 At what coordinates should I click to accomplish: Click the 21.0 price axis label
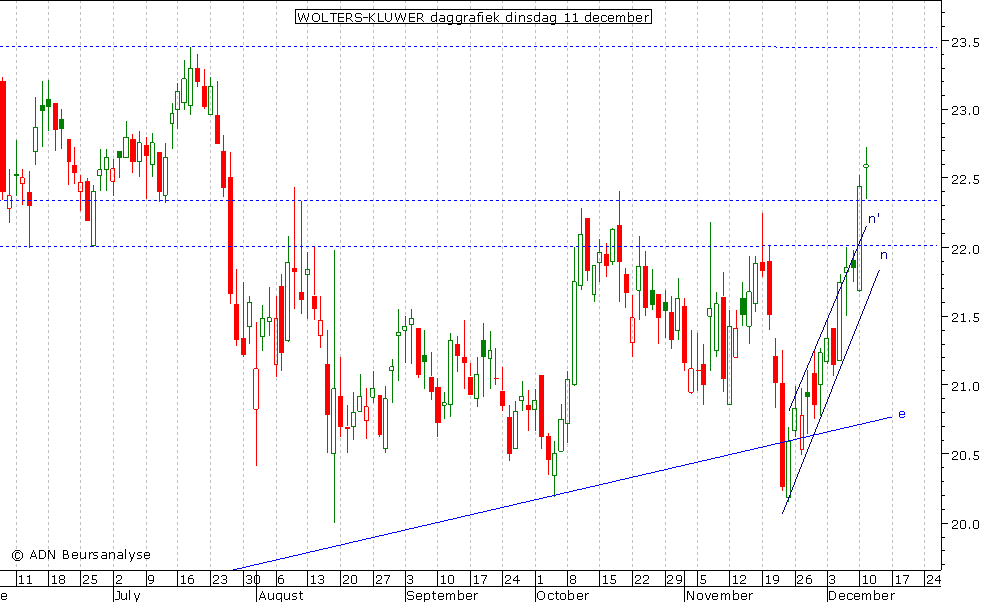(x=965, y=387)
